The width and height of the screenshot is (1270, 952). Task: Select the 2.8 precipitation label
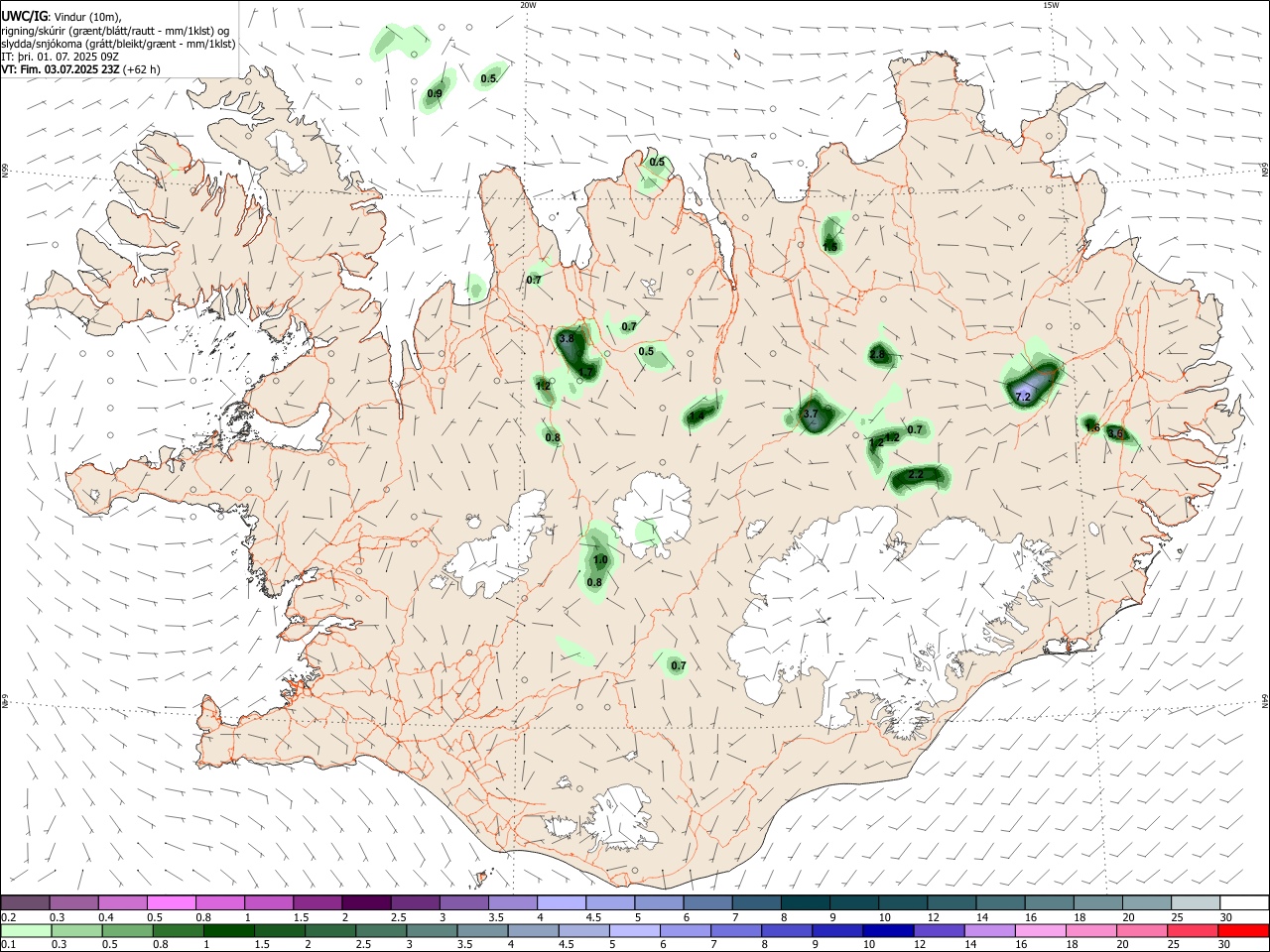[x=877, y=354]
